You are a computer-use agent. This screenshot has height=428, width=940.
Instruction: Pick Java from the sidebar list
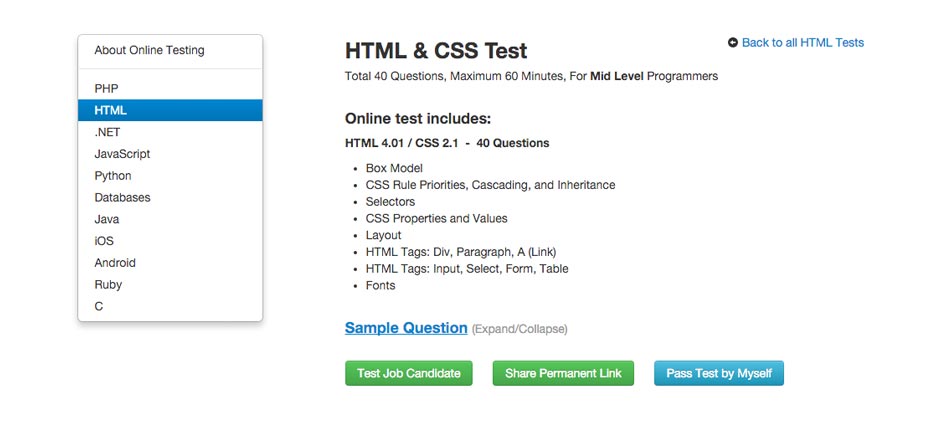coord(107,219)
